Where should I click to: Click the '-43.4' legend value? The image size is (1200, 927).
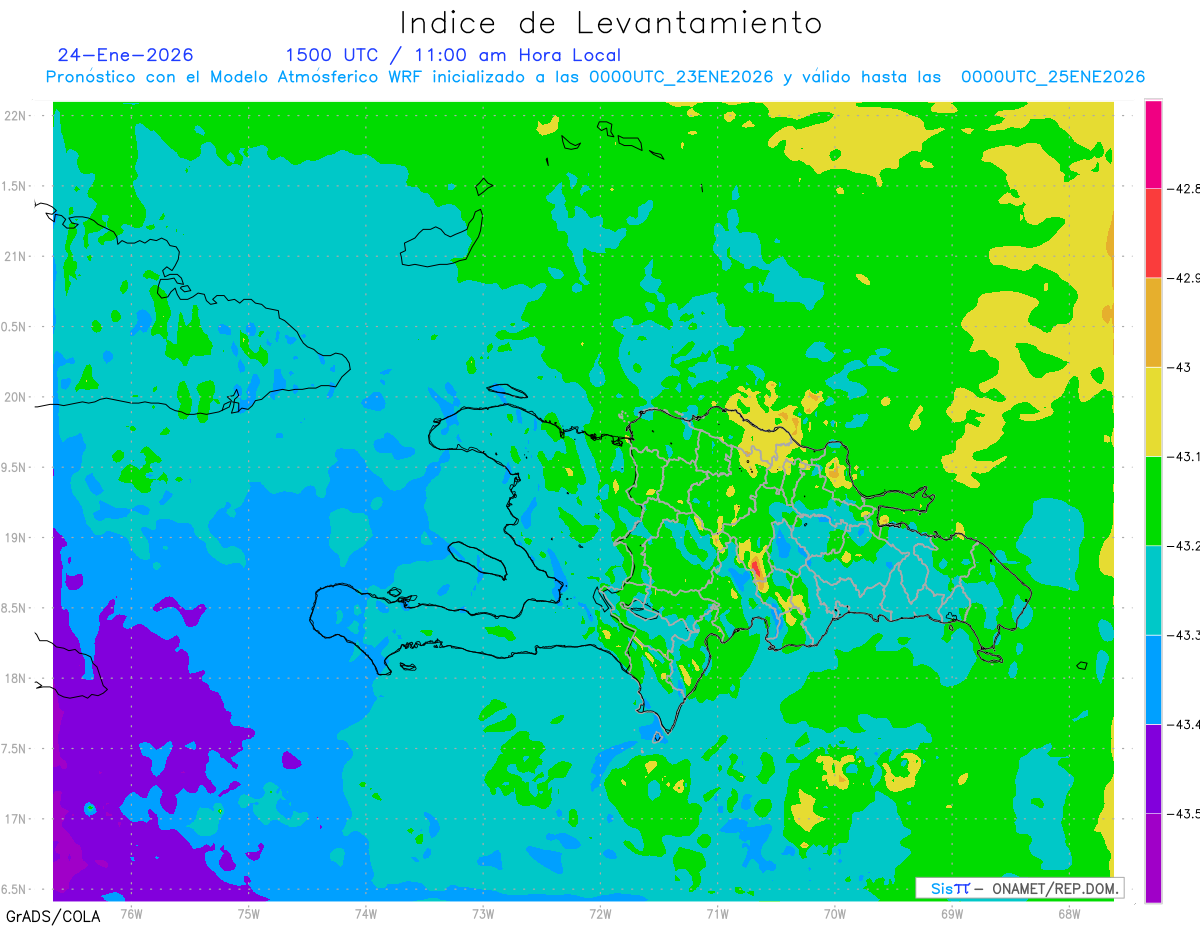tap(1184, 724)
